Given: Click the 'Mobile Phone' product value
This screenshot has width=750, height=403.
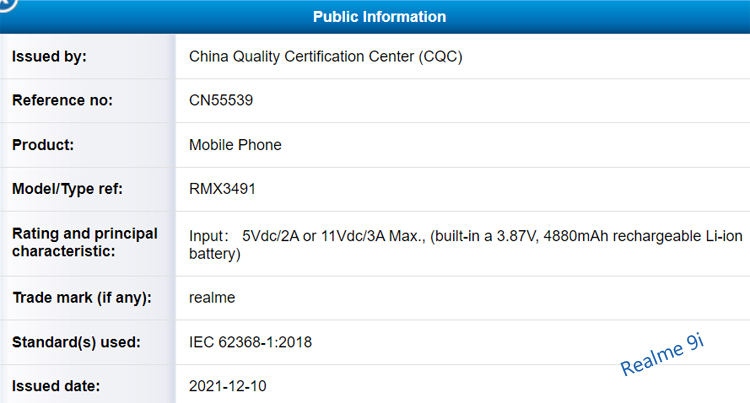Looking at the screenshot, I should tap(235, 144).
